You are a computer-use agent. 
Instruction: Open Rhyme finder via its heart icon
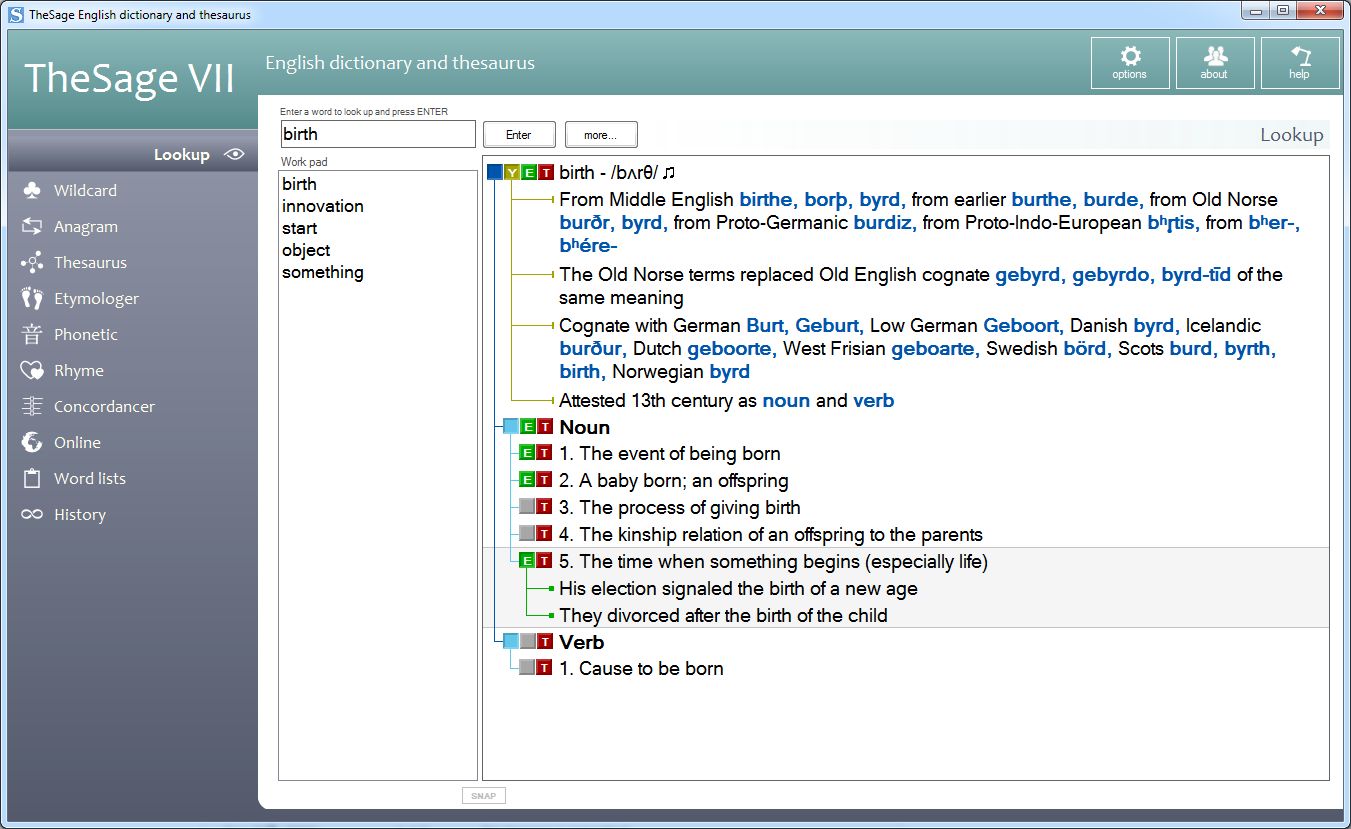(x=32, y=370)
